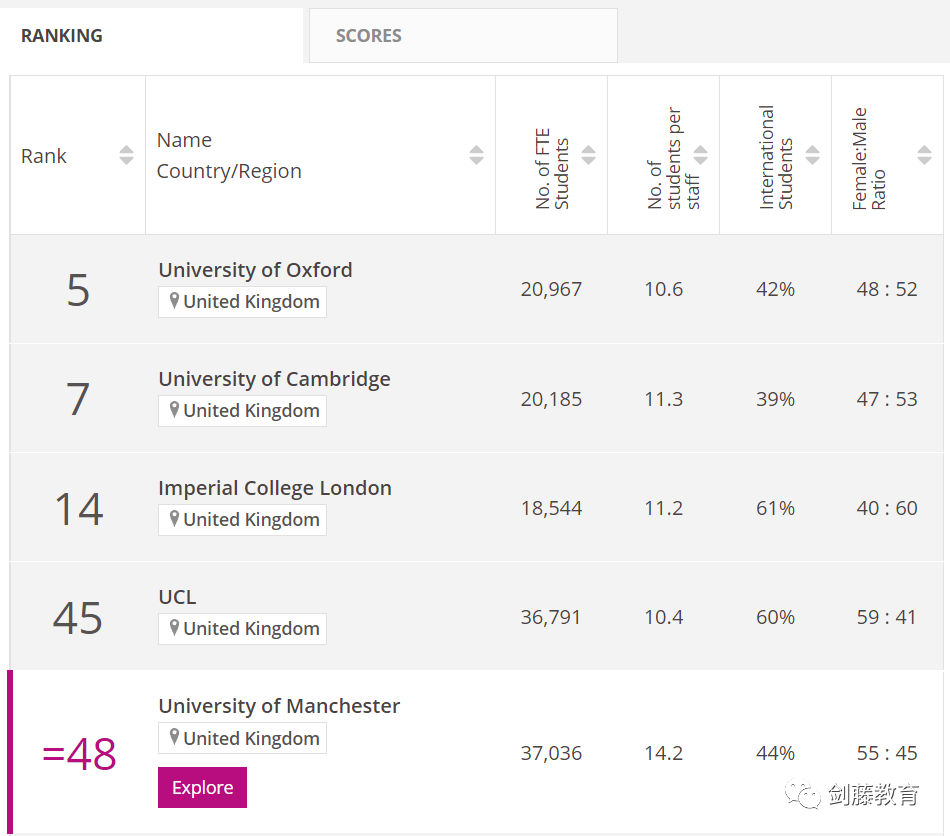950x836 pixels.
Task: Open Imperial College London link
Action: [275, 488]
